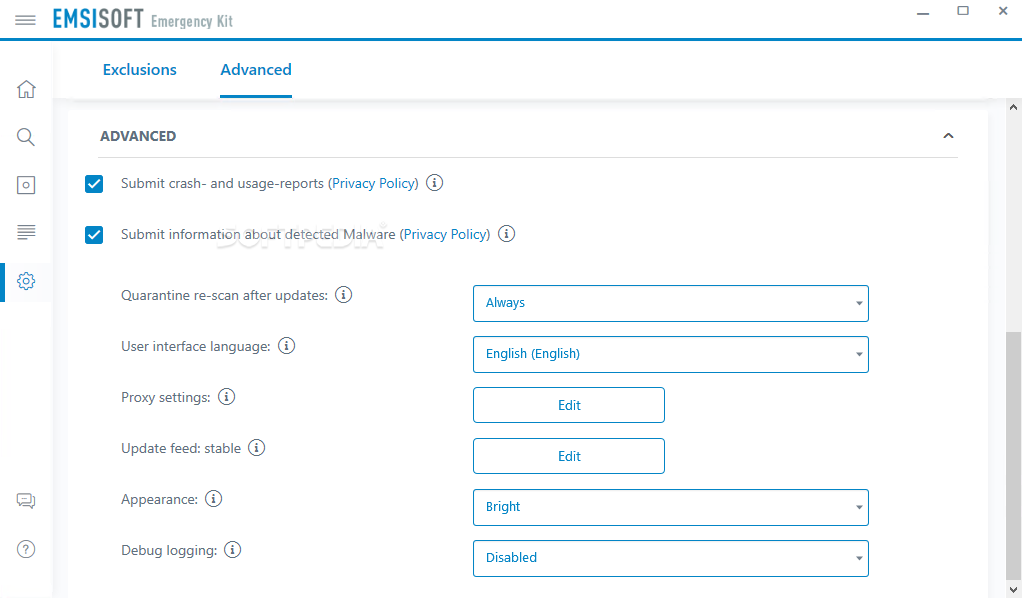Click the 'Quarantine re-scan after updates:' label
The width and height of the screenshot is (1022, 598).
click(x=224, y=295)
